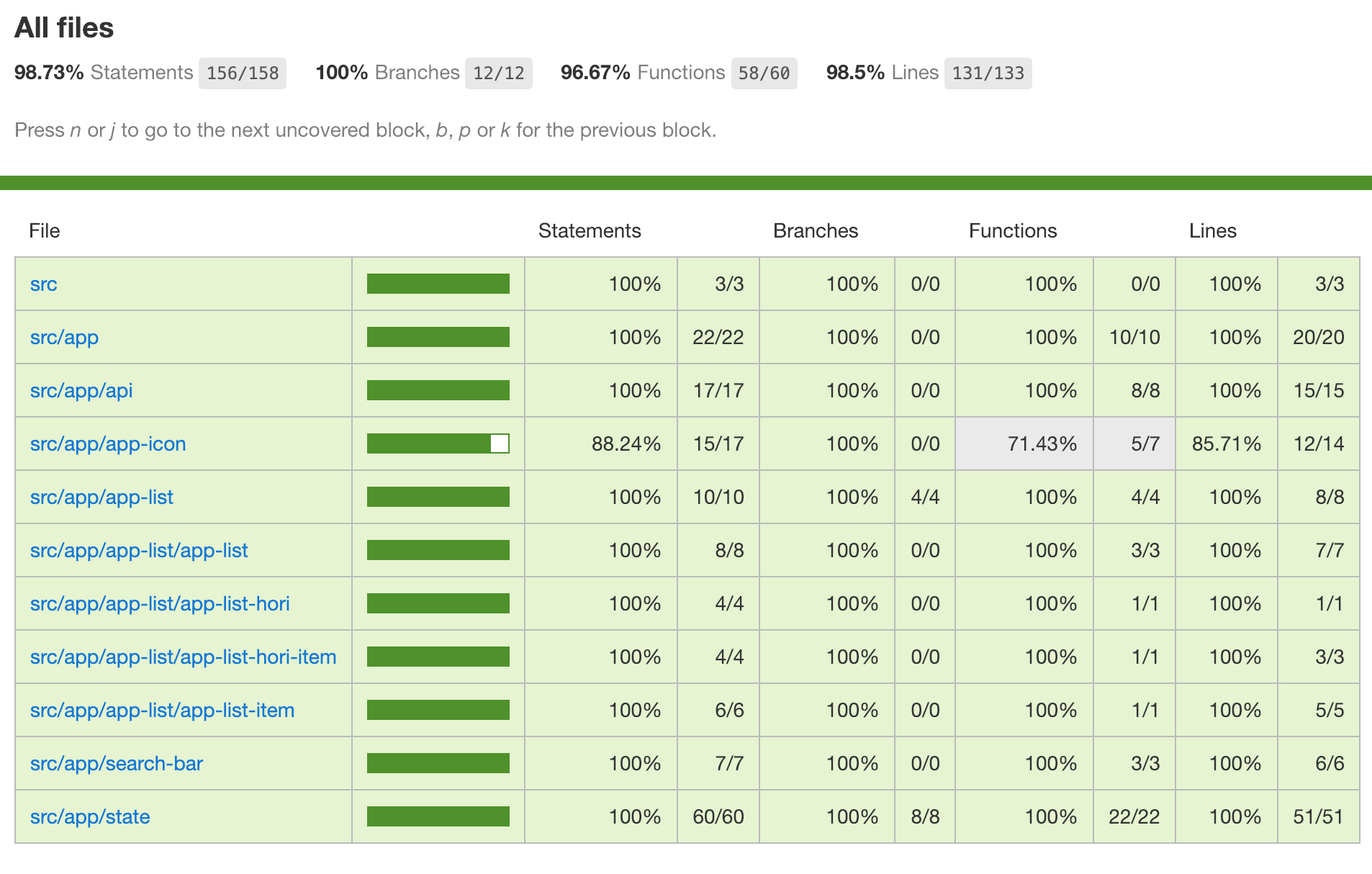Click the 10/10 functions cell in src/app row

[1134, 338]
